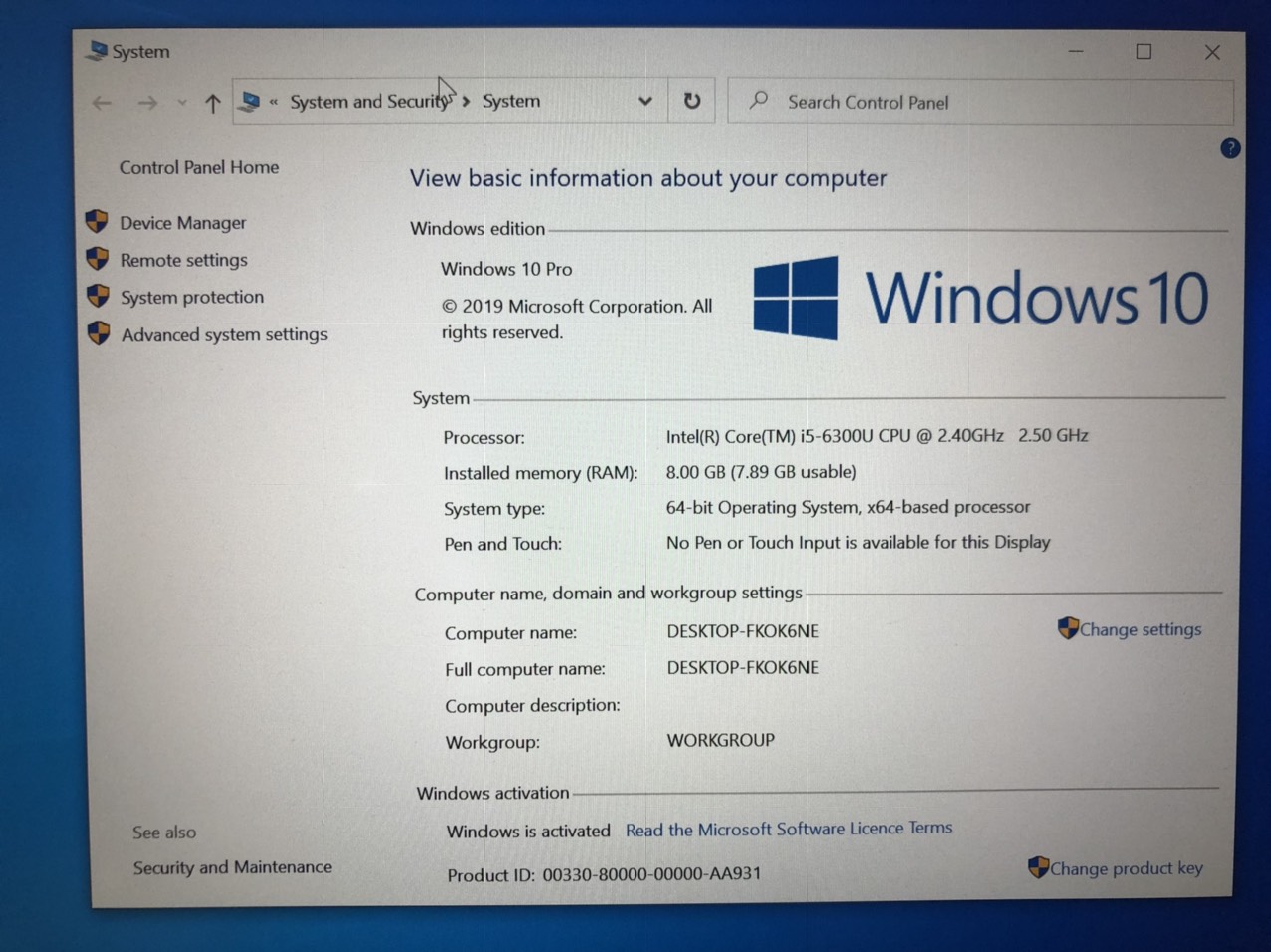The height and width of the screenshot is (952, 1271).
Task: Select System breadcrumb in address bar
Action: (x=511, y=101)
